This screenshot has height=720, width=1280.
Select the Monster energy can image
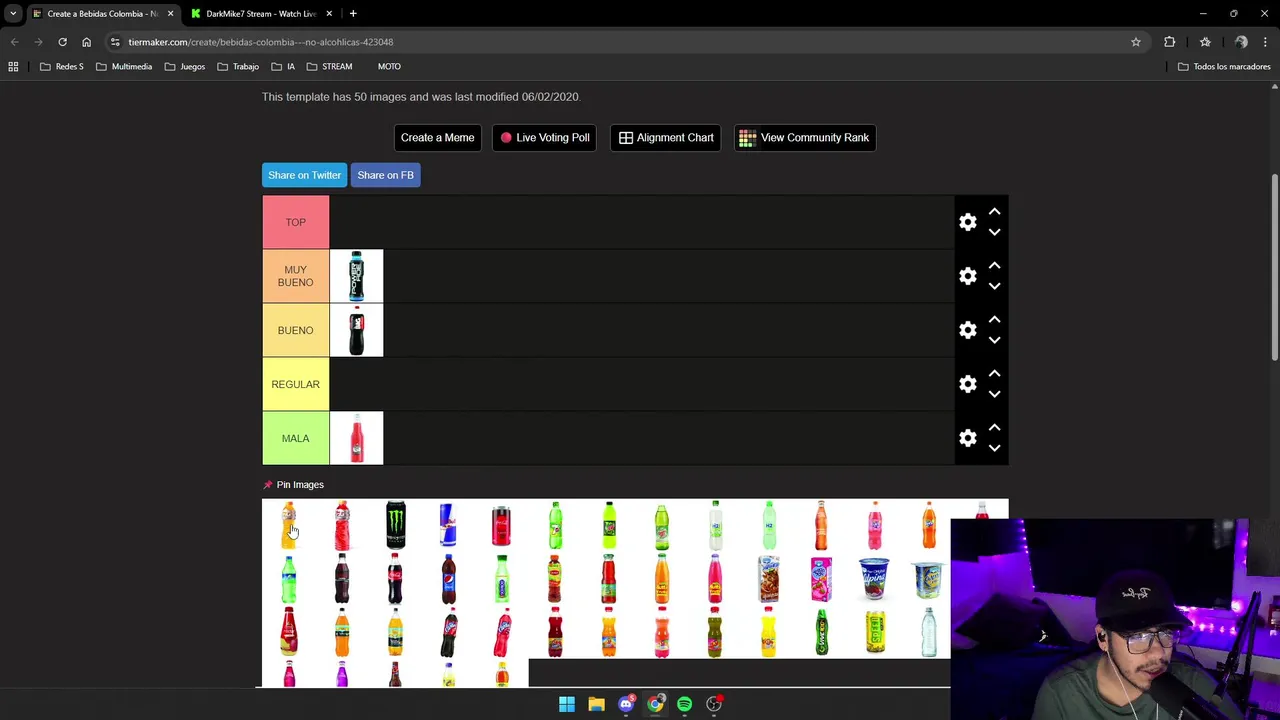(395, 525)
